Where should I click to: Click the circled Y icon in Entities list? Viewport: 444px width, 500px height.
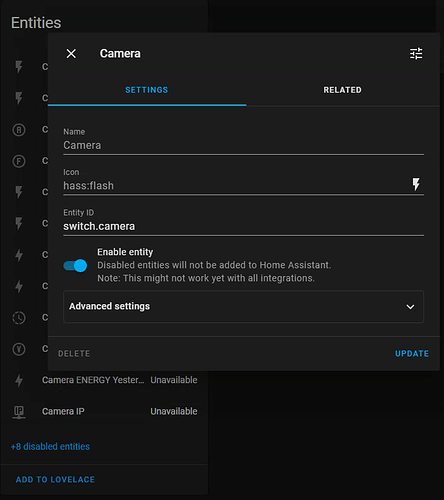click(x=19, y=349)
